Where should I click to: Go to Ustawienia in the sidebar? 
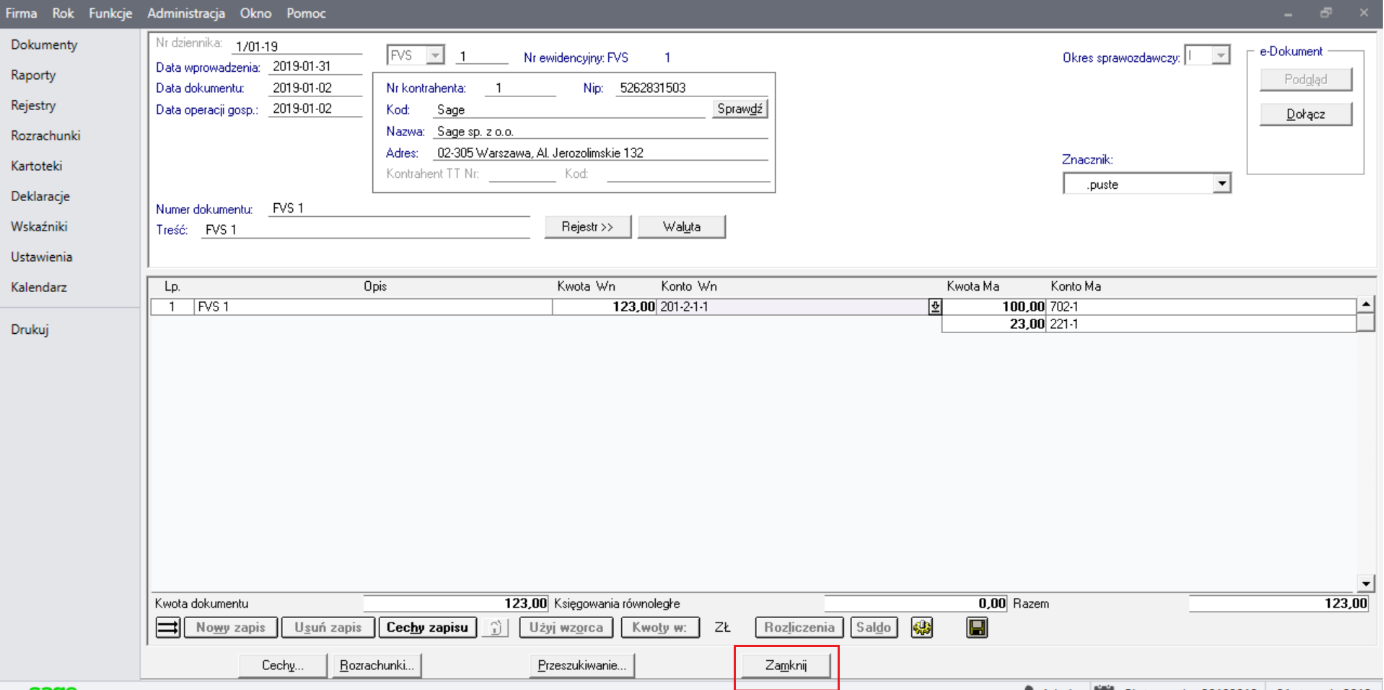(41, 257)
